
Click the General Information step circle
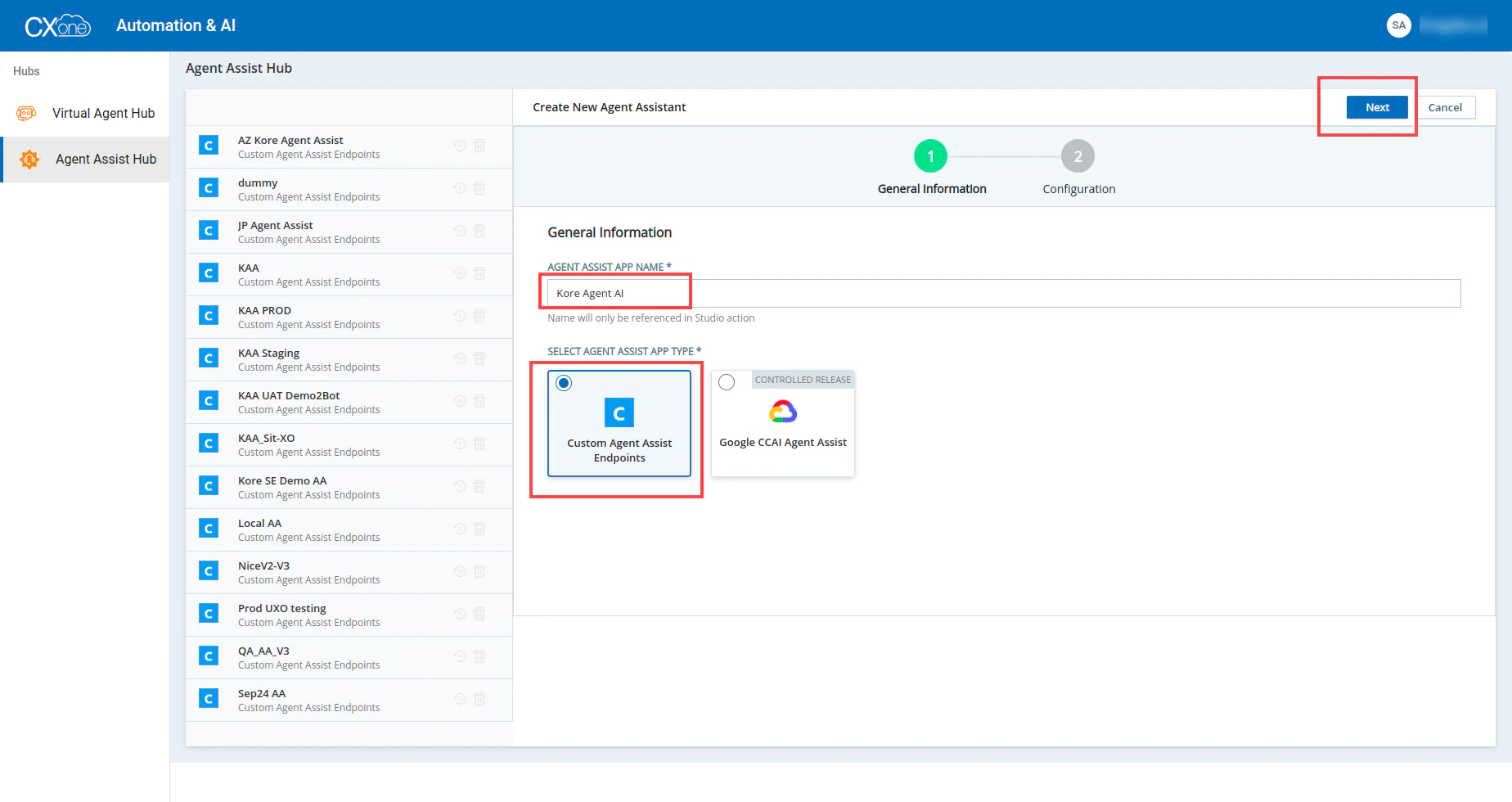tap(930, 155)
